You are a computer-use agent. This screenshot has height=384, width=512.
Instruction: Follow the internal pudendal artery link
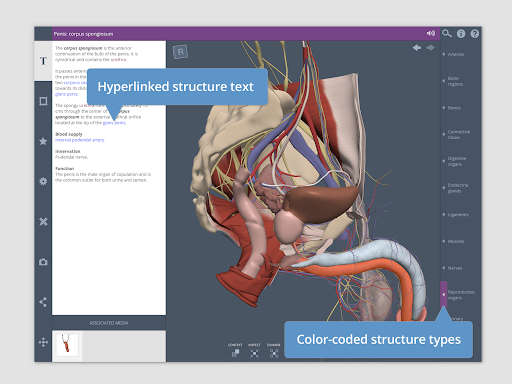tap(80, 140)
